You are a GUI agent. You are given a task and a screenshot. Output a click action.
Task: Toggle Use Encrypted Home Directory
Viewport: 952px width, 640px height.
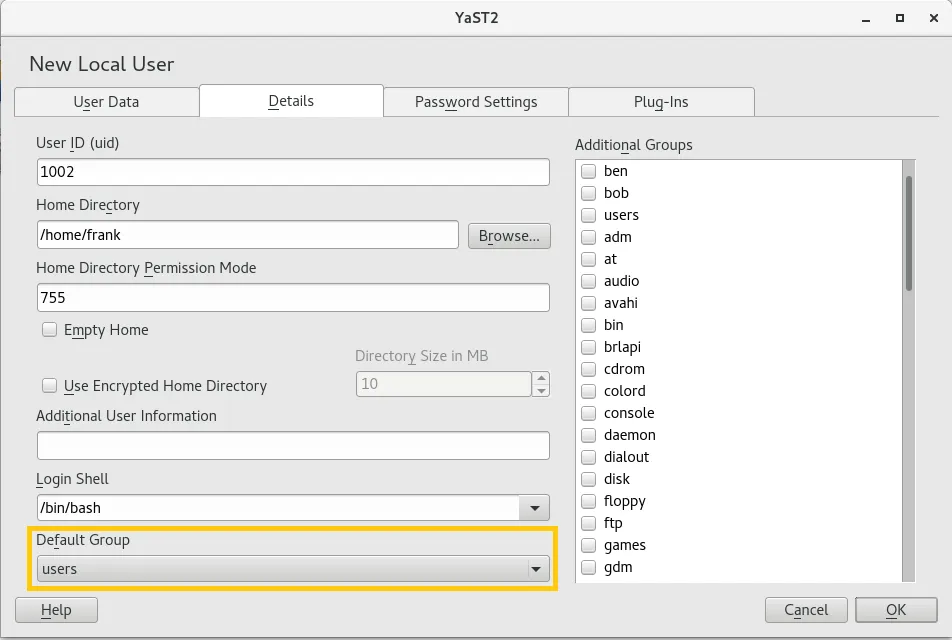click(49, 386)
